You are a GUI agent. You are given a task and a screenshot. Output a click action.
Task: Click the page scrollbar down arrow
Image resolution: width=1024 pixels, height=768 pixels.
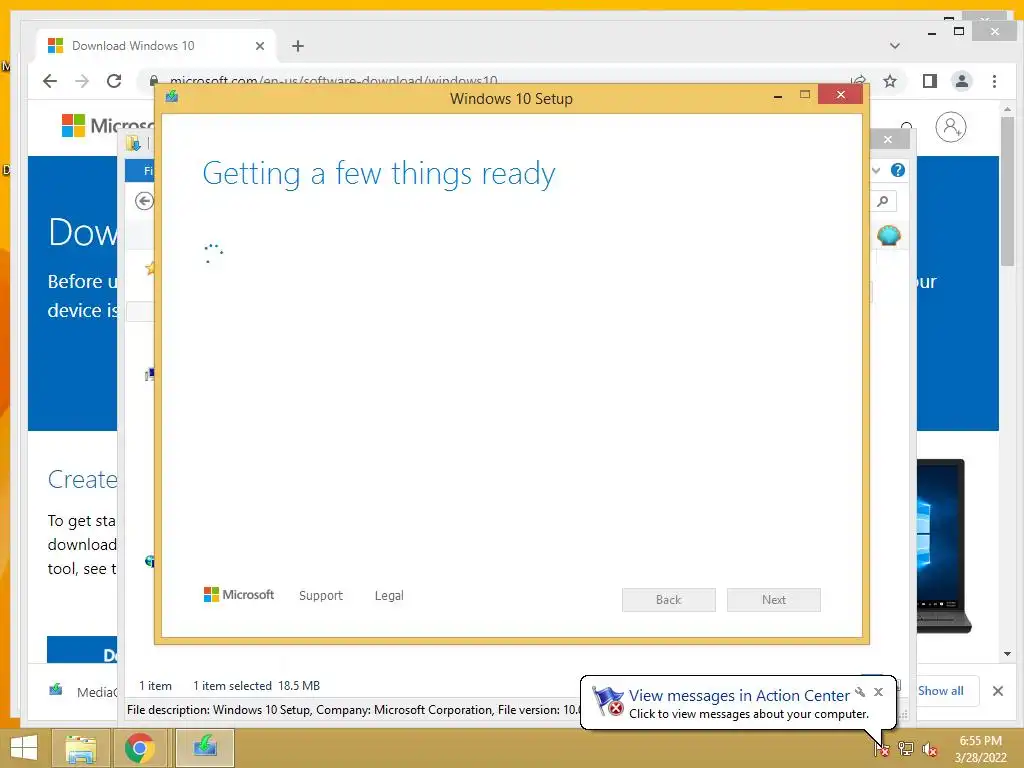tap(1007, 654)
